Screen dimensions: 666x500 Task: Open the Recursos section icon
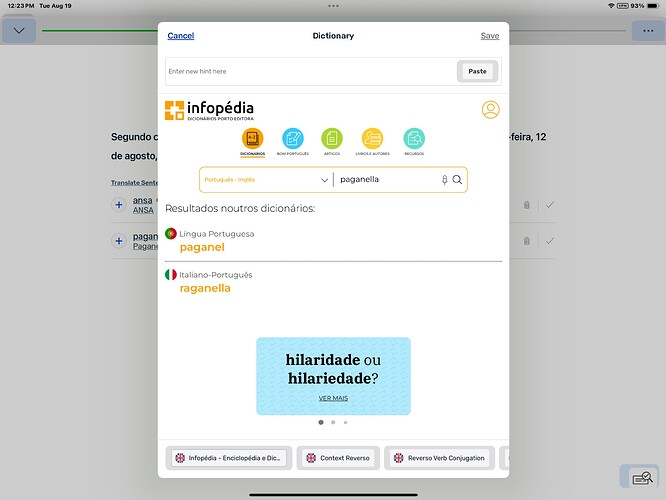pyautogui.click(x=414, y=138)
